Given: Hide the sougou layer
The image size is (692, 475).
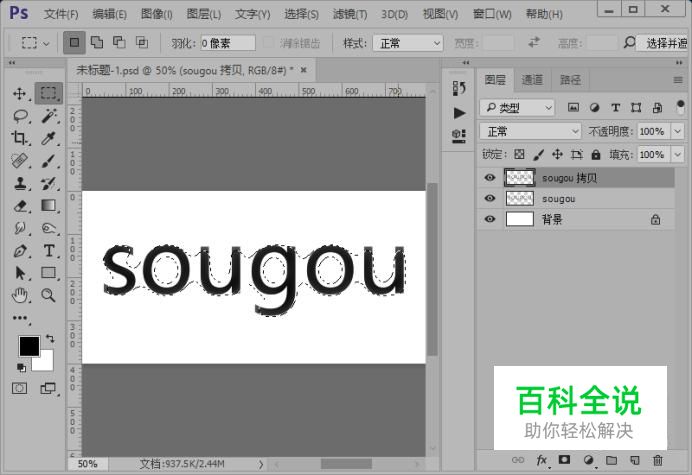Looking at the screenshot, I should [x=489, y=198].
